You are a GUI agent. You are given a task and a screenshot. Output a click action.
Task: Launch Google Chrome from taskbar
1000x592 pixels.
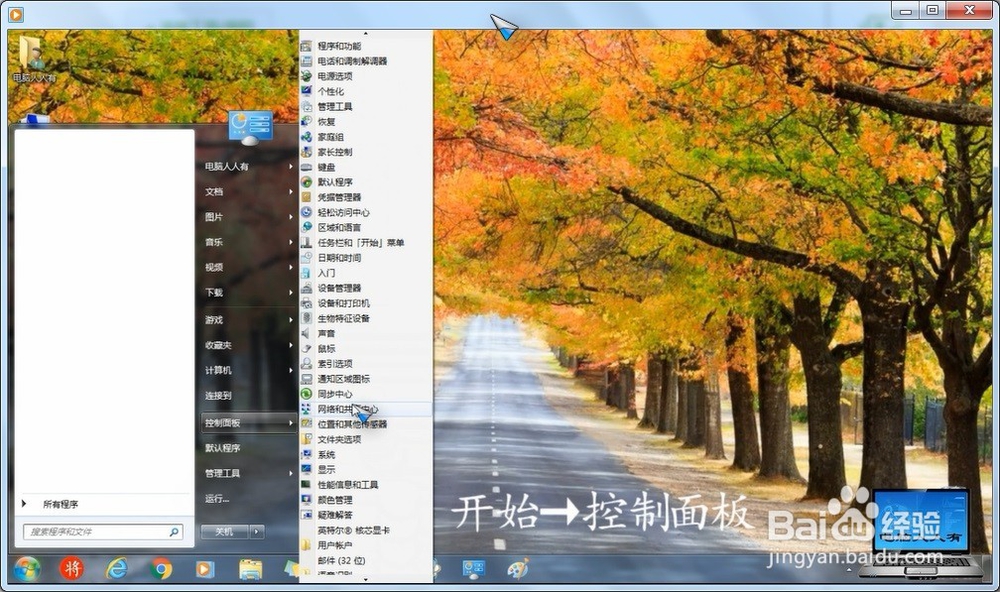click(161, 568)
